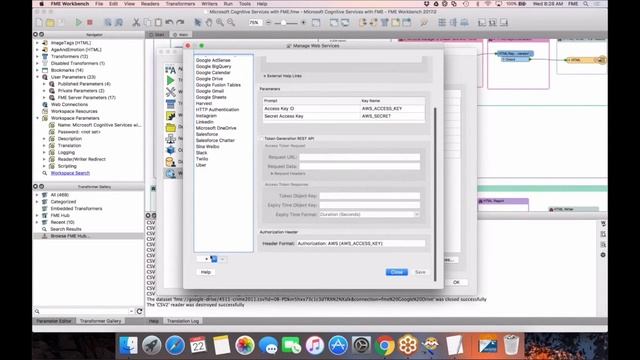Click the new blank workspace icon

pyautogui.click(x=39, y=22)
